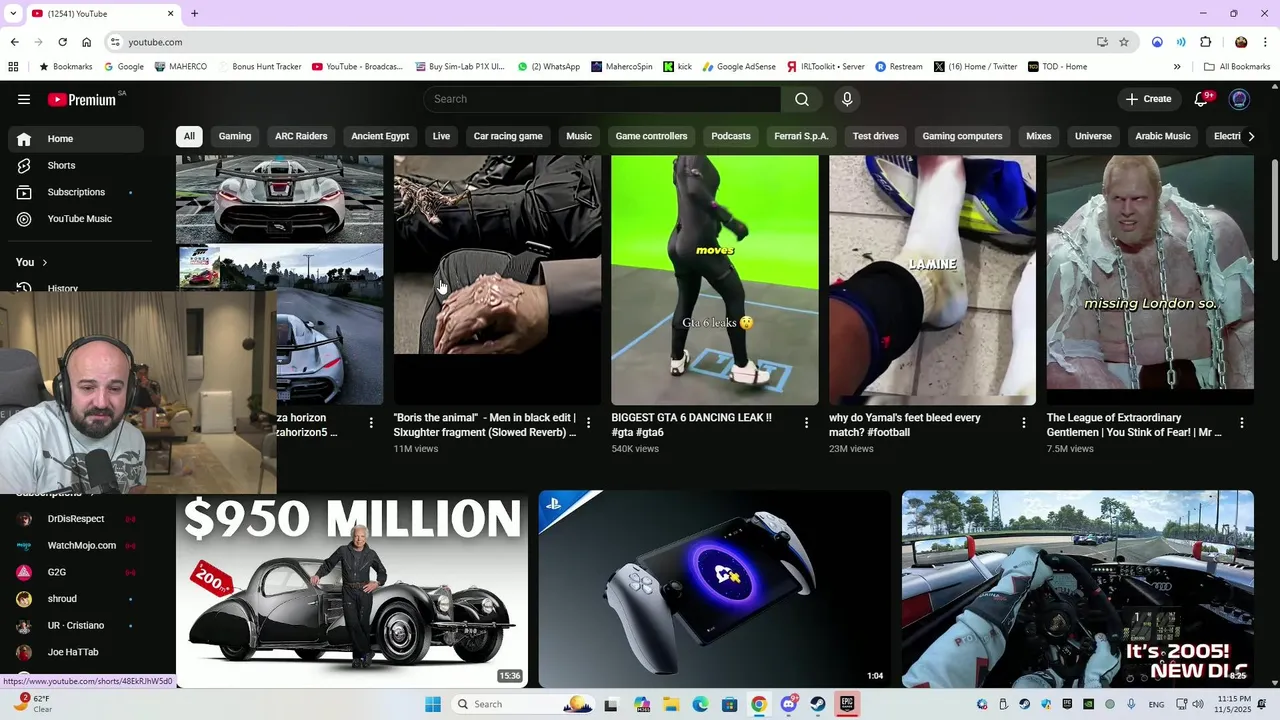Click the Chrome back arrow

tap(14, 42)
